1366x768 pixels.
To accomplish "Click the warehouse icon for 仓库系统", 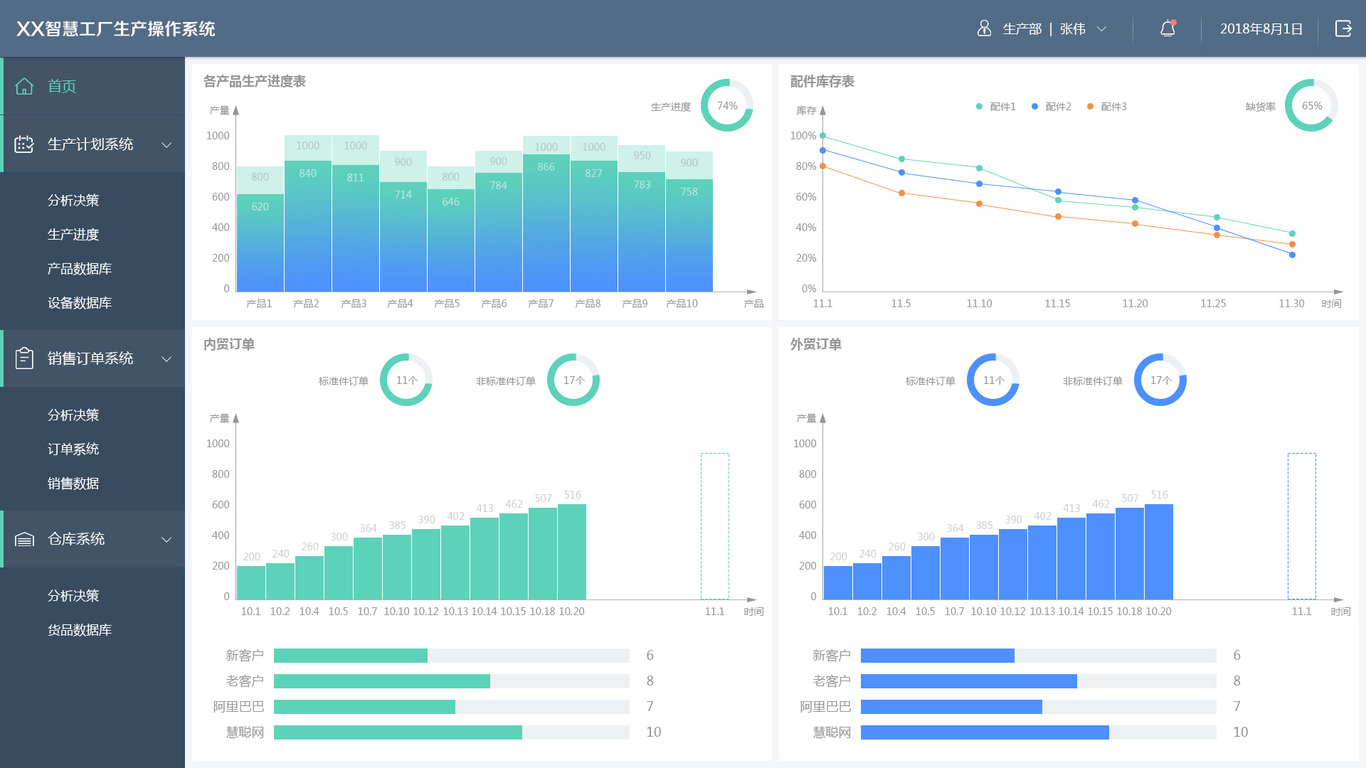I will (25, 539).
